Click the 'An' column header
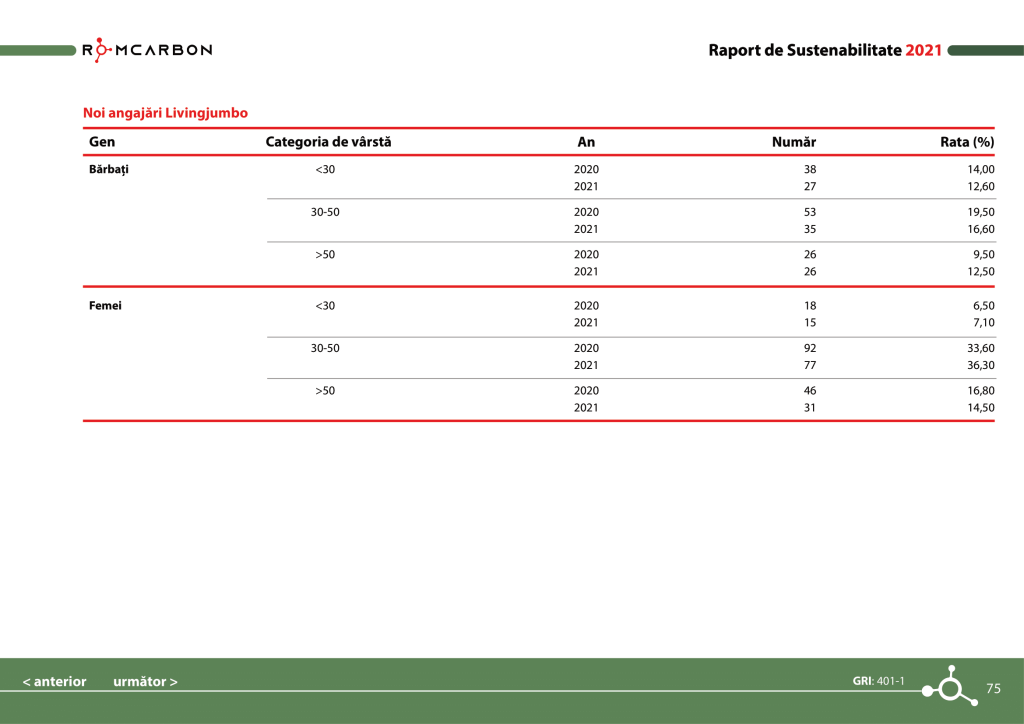The width and height of the screenshot is (1024, 724). 586,142
